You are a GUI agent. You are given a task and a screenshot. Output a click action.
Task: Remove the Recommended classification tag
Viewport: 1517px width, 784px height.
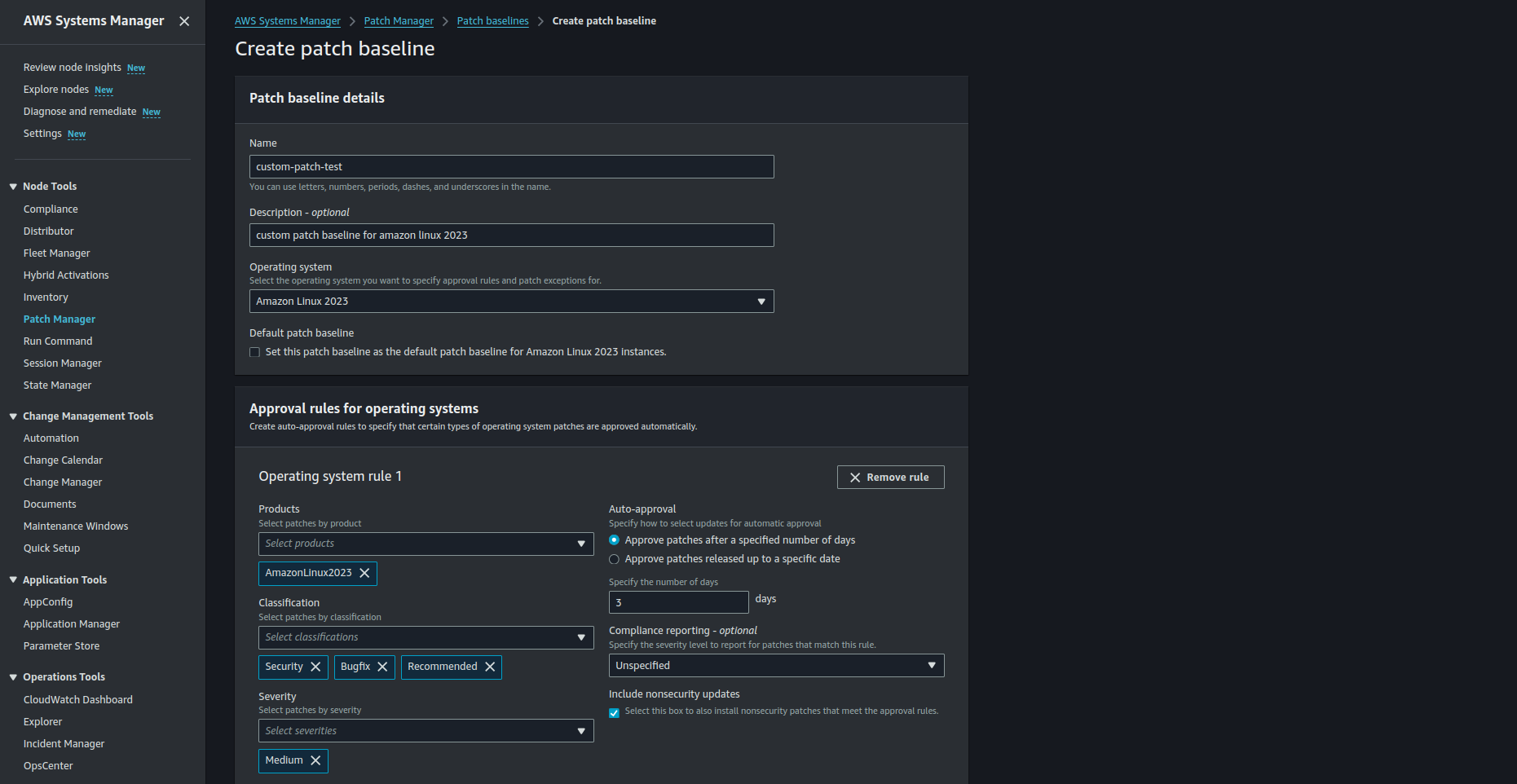pos(490,667)
